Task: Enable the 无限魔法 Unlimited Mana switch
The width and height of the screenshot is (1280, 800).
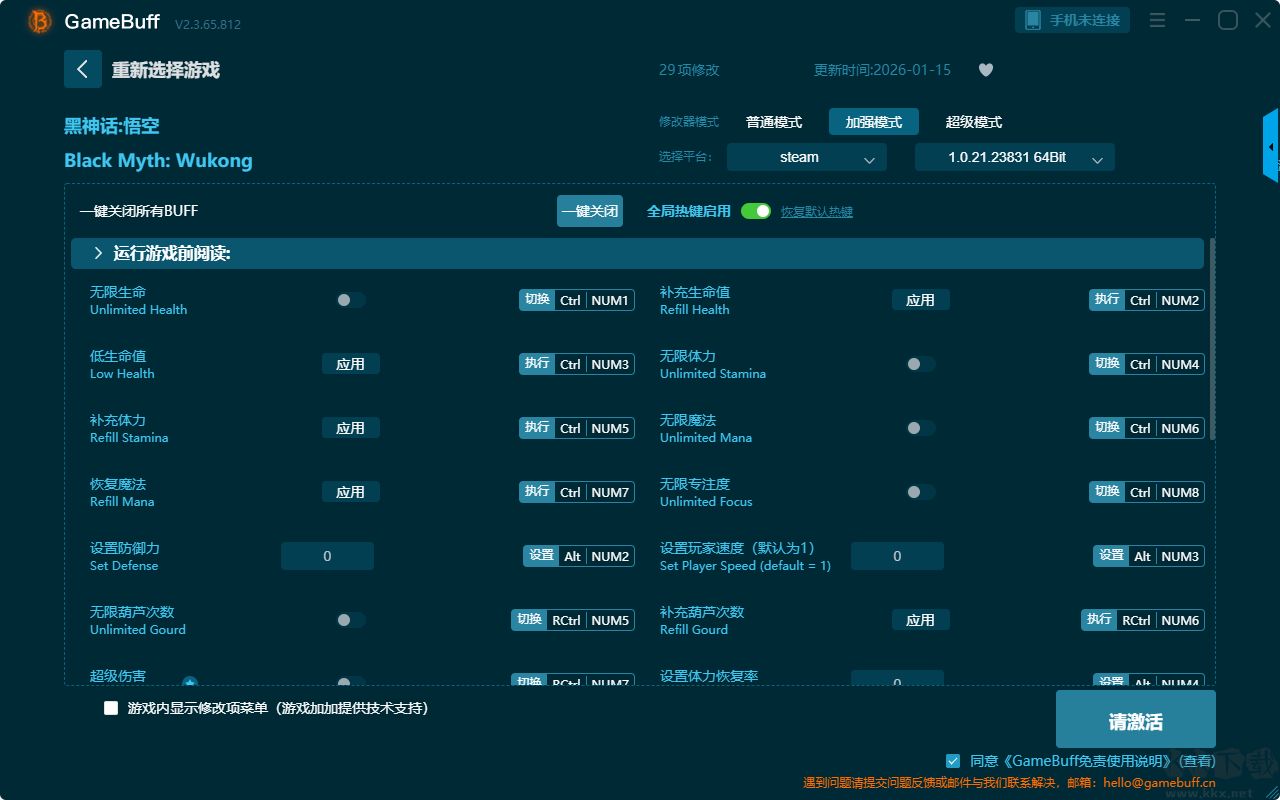Action: tap(920, 428)
